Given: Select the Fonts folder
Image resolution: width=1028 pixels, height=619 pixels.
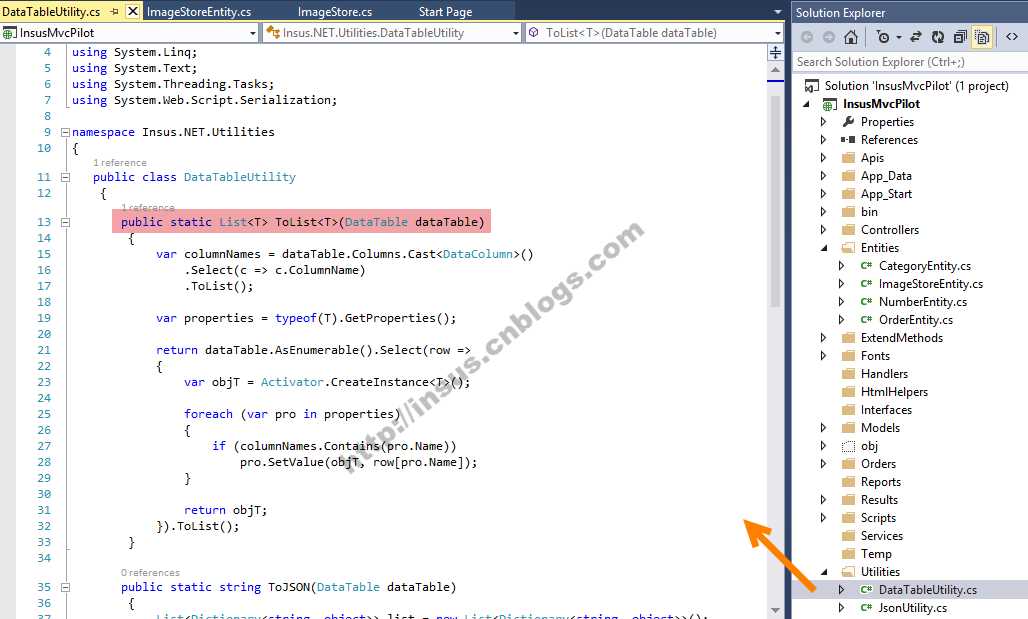Looking at the screenshot, I should (875, 356).
